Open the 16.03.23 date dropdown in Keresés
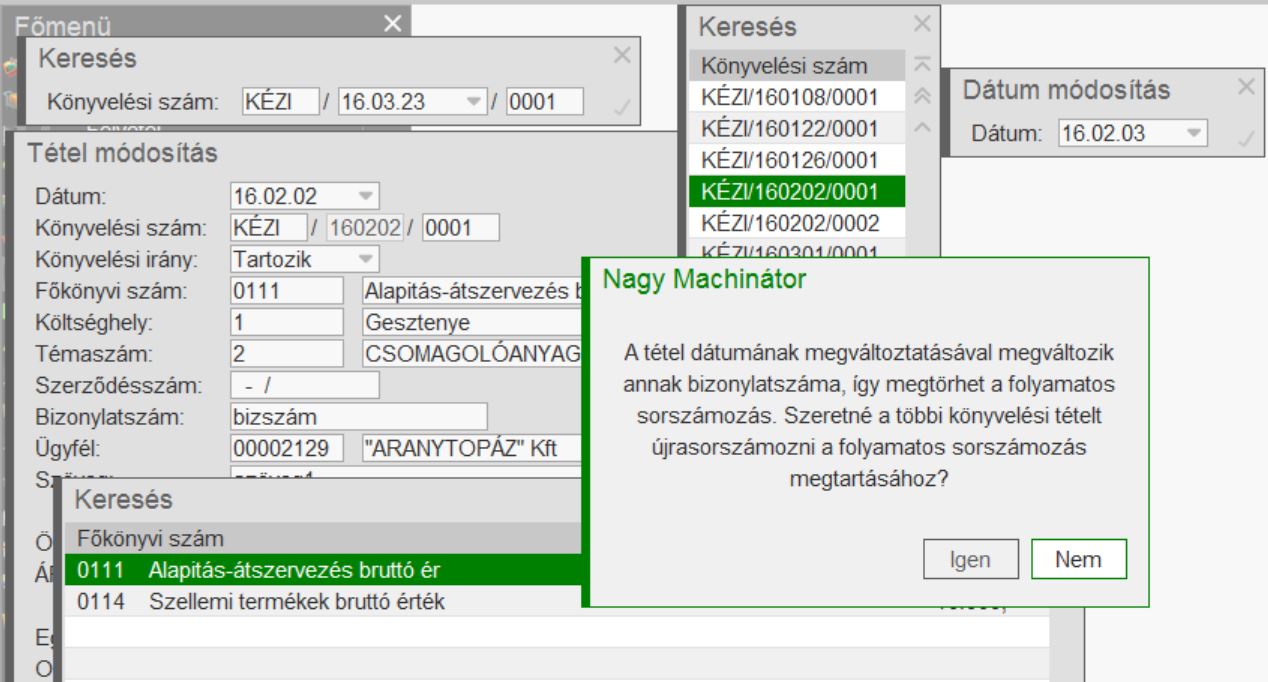Image resolution: width=1268 pixels, height=682 pixels. click(x=472, y=101)
